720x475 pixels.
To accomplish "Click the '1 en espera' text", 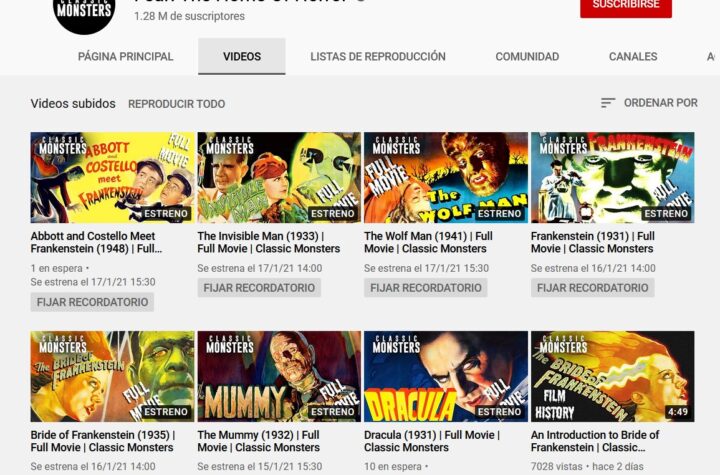I will (56, 268).
